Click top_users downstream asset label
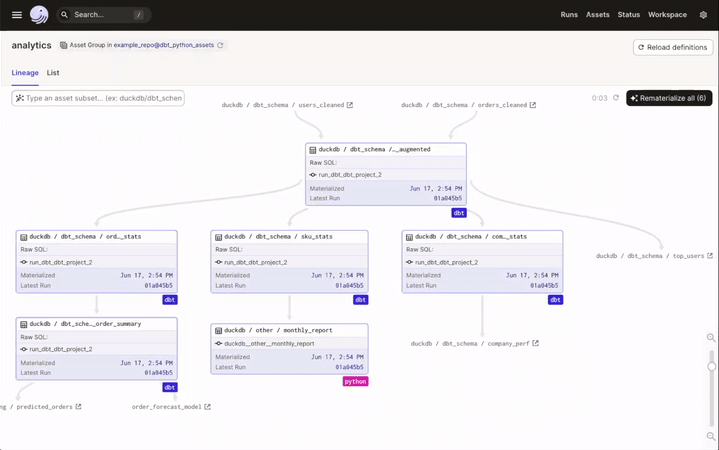 point(650,256)
